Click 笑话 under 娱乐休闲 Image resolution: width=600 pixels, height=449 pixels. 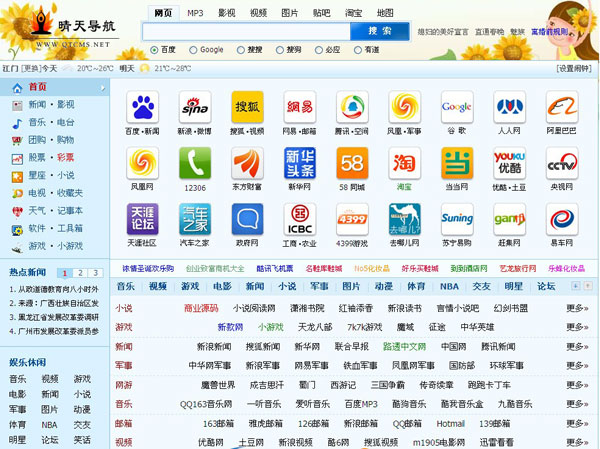pos(82,440)
